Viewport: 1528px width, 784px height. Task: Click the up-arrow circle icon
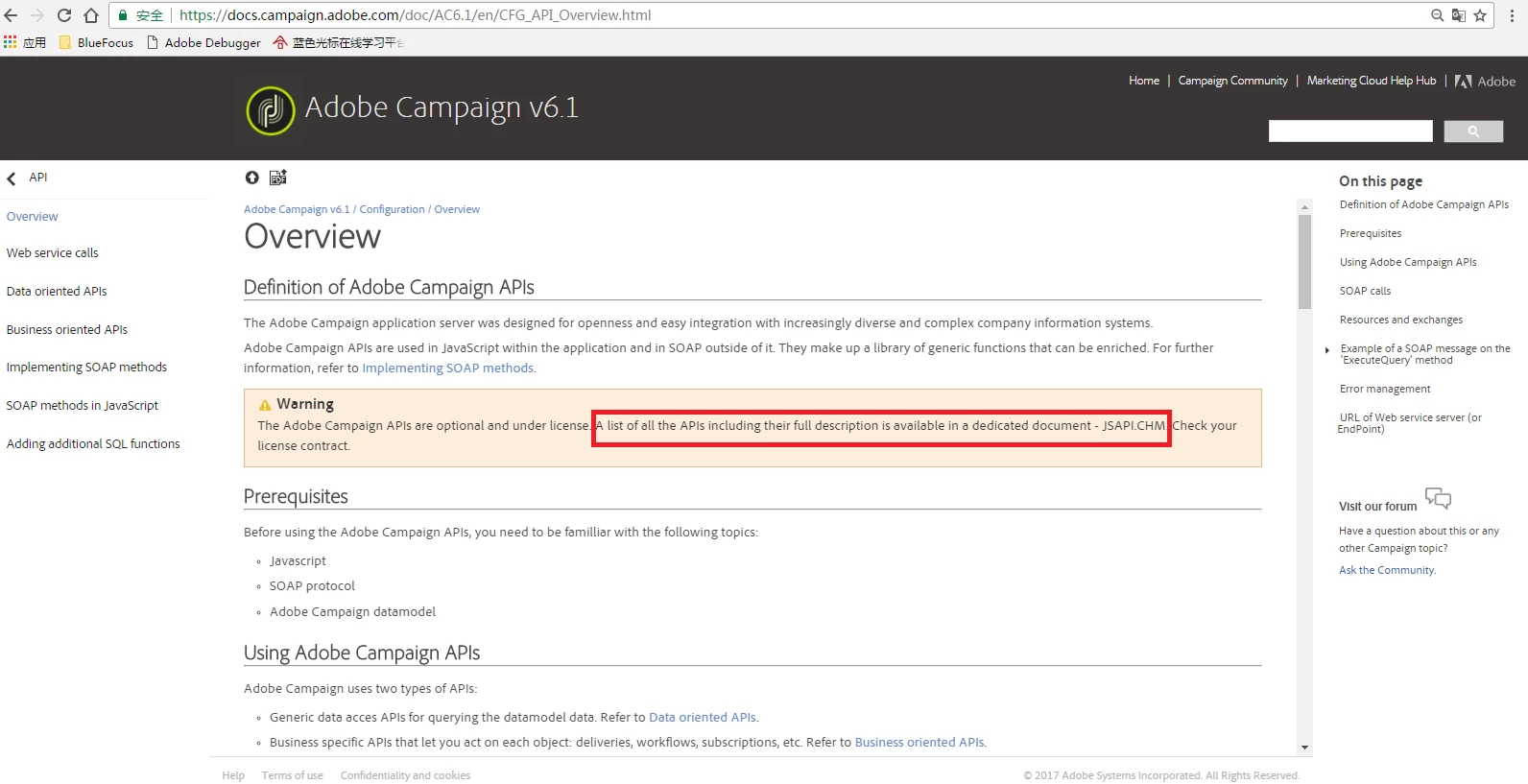252,178
